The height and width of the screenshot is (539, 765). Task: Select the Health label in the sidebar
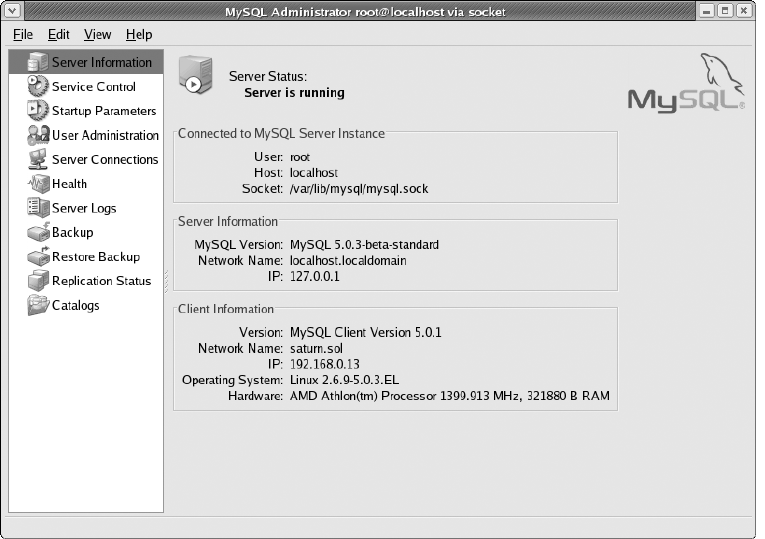[69, 184]
